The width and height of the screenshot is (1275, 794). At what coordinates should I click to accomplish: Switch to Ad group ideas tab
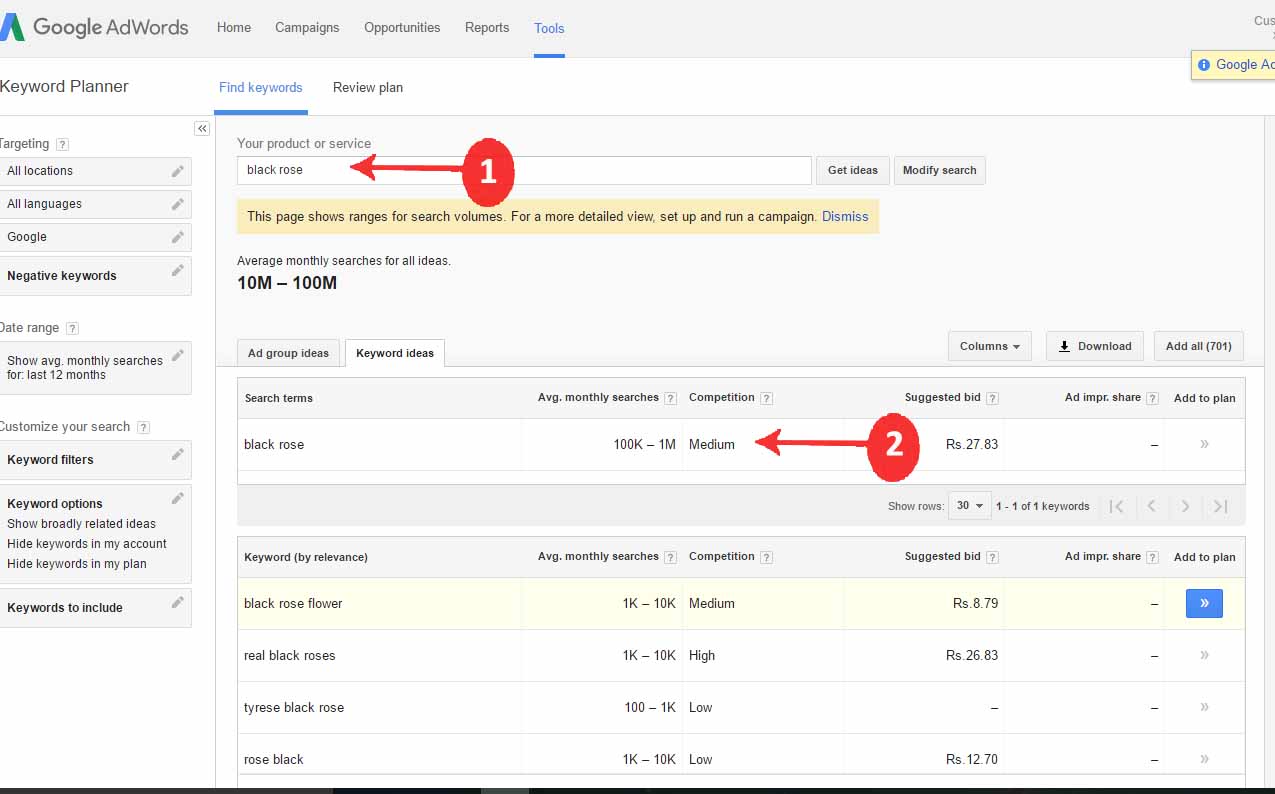(x=288, y=353)
